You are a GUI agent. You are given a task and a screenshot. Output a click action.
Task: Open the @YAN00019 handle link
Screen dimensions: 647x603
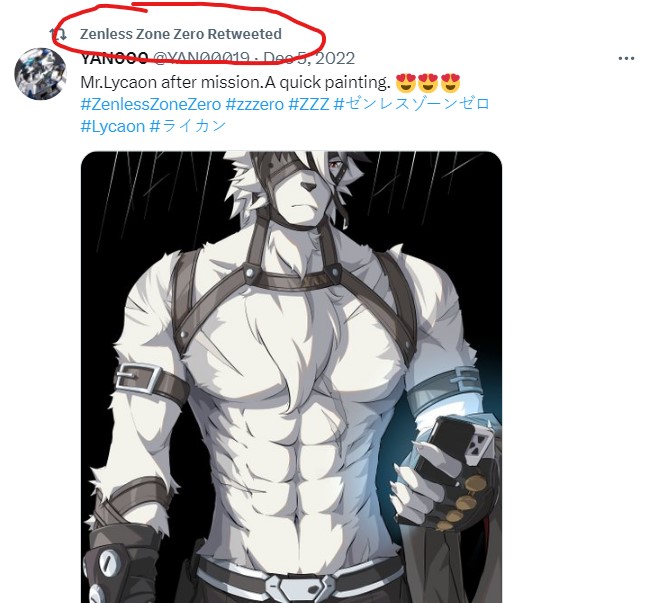201,59
